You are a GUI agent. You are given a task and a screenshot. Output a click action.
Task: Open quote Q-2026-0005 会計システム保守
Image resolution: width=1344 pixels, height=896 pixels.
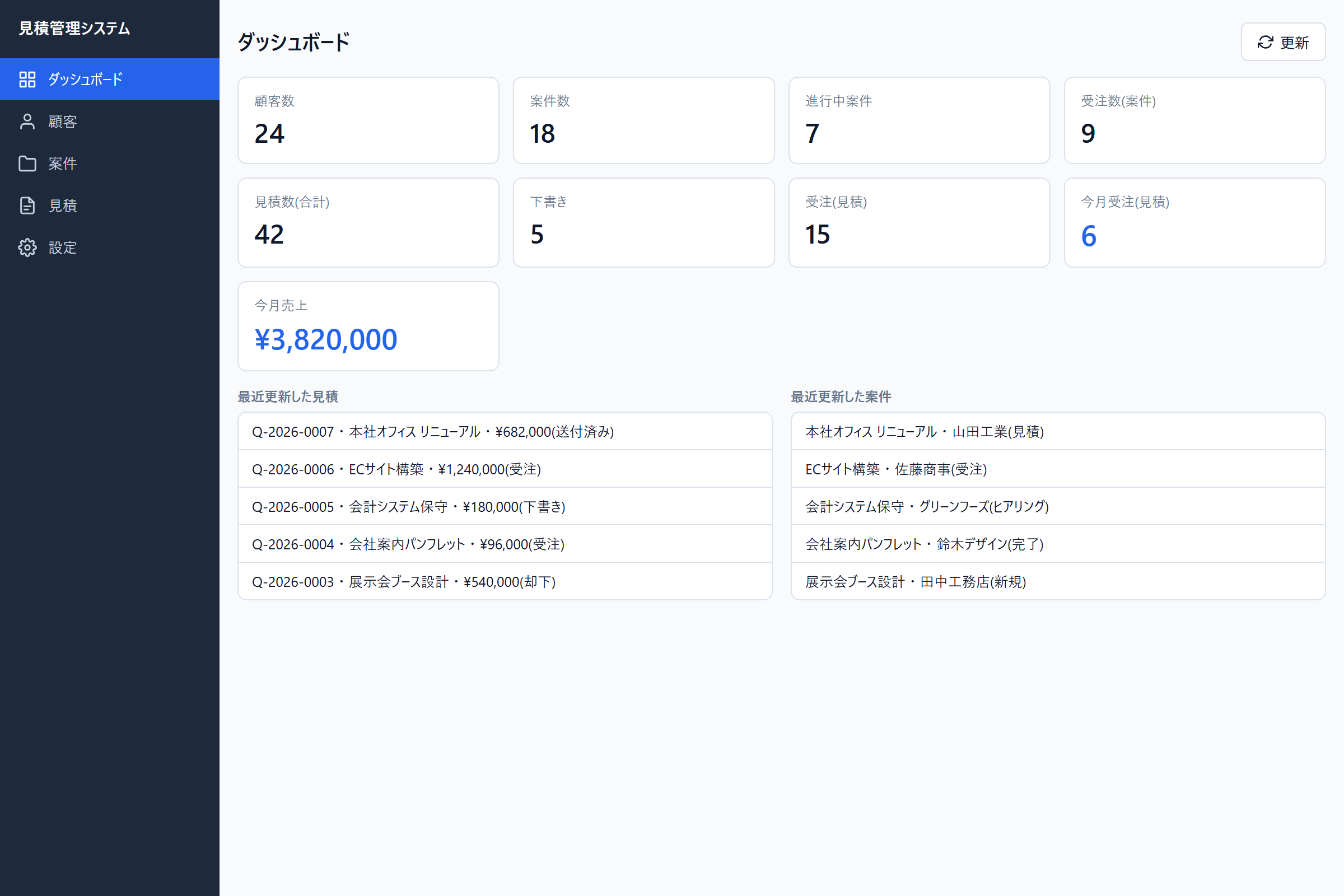[505, 506]
